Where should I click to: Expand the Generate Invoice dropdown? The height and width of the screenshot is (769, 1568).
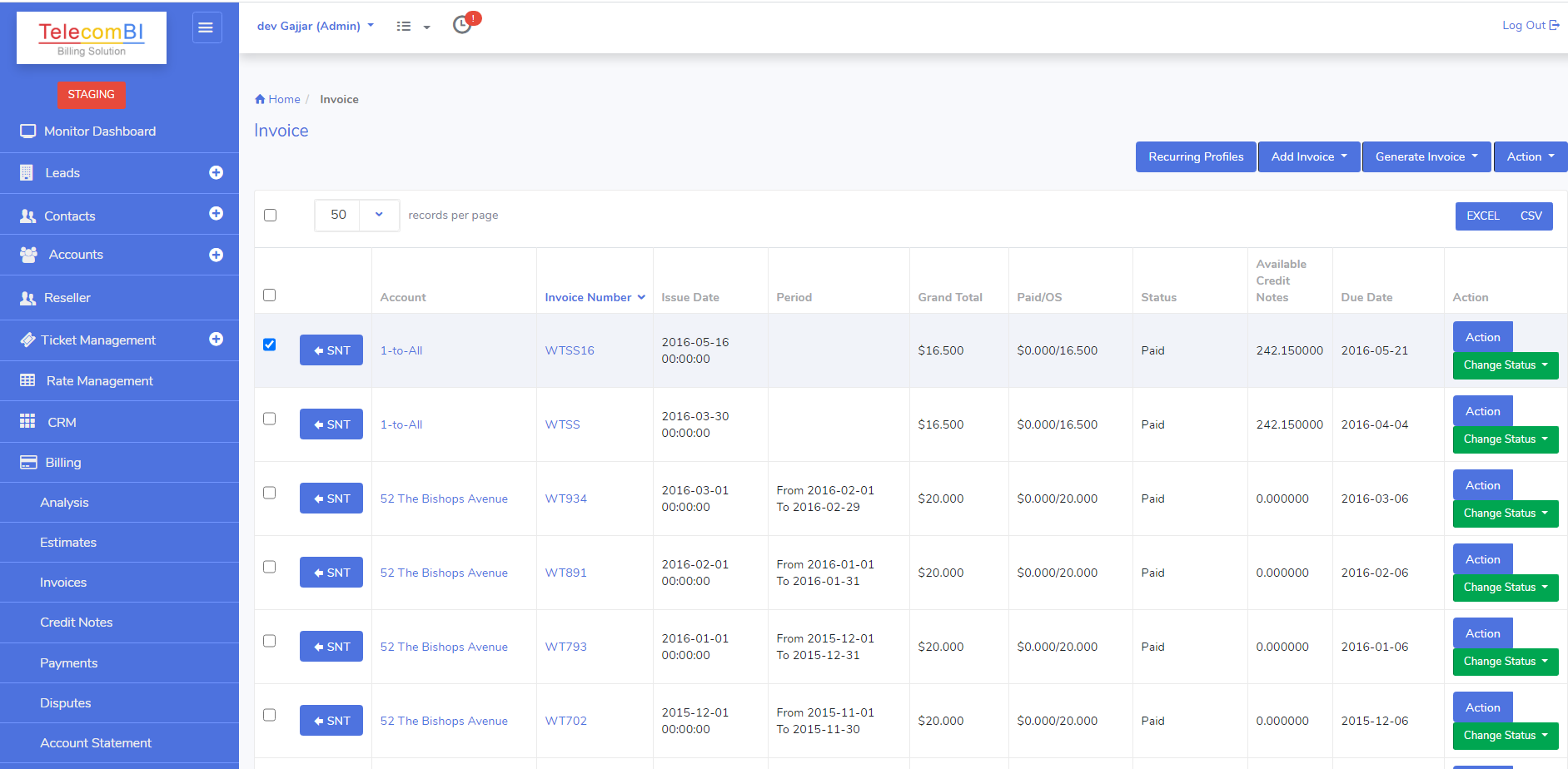coord(1426,156)
